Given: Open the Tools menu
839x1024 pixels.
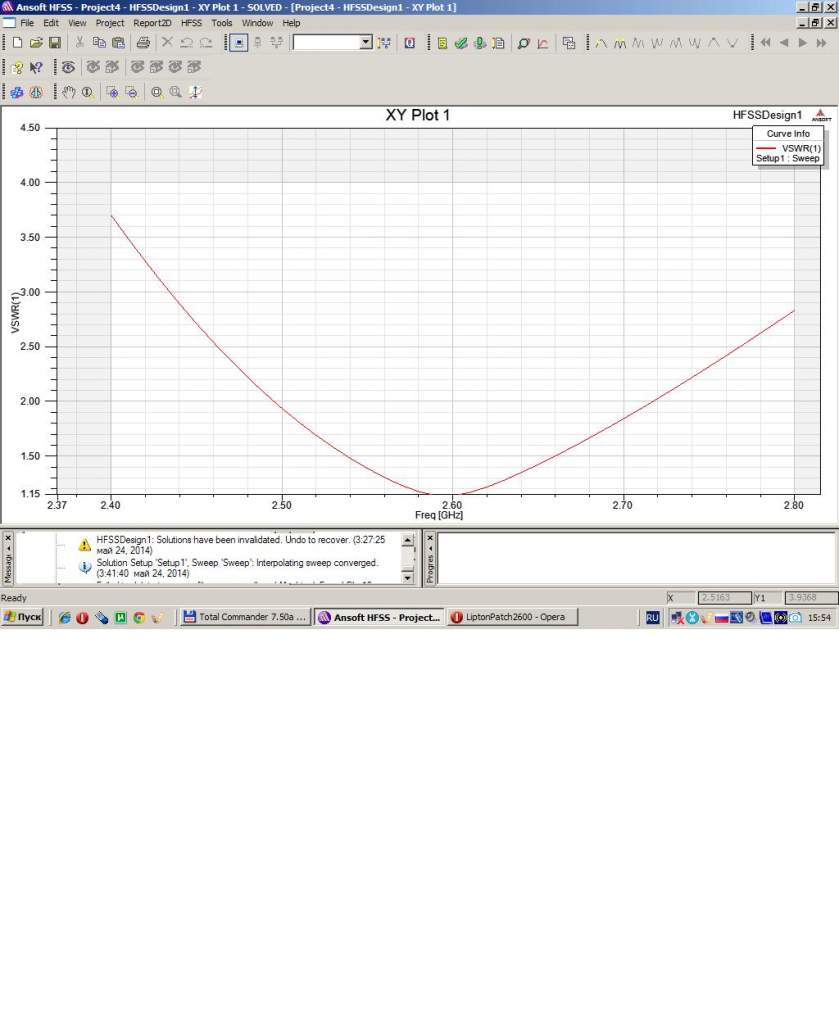Looking at the screenshot, I should (x=222, y=23).
